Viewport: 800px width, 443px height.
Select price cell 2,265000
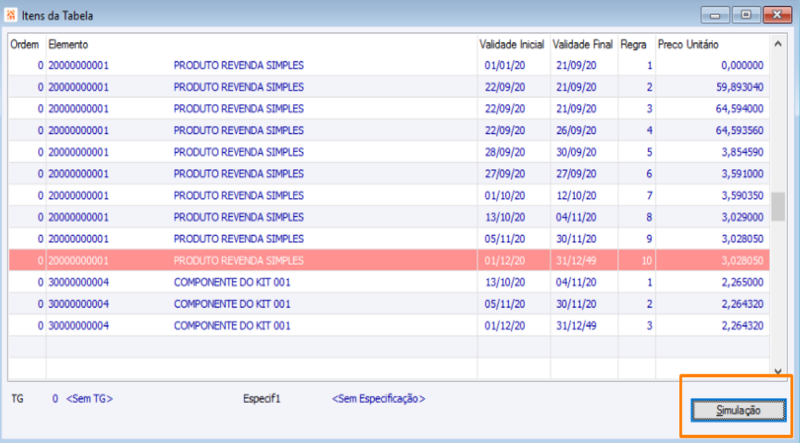(x=742, y=282)
